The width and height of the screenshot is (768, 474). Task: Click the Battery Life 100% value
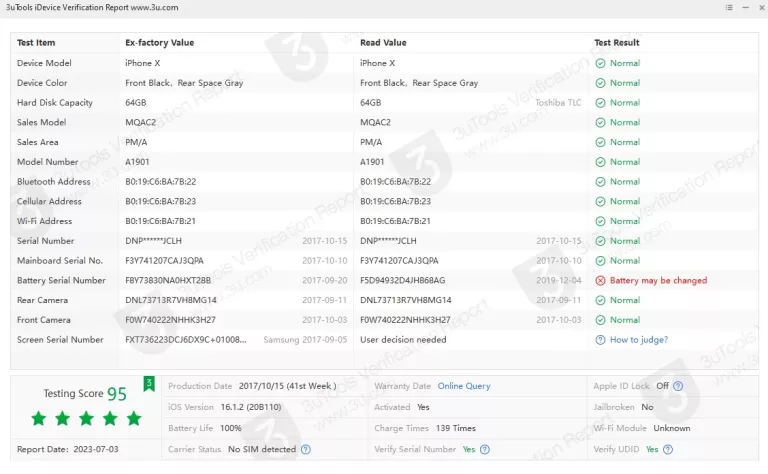tap(231, 428)
